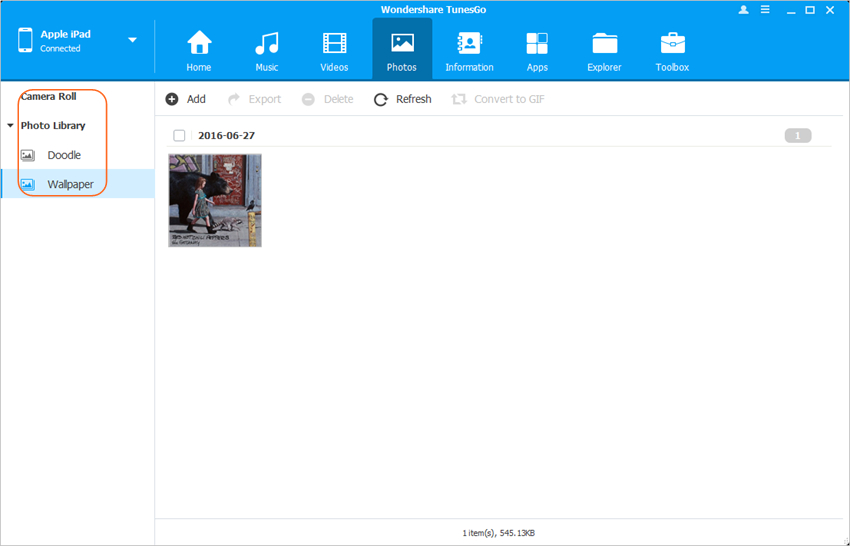Select the Doodle album
850x546 pixels.
64,155
